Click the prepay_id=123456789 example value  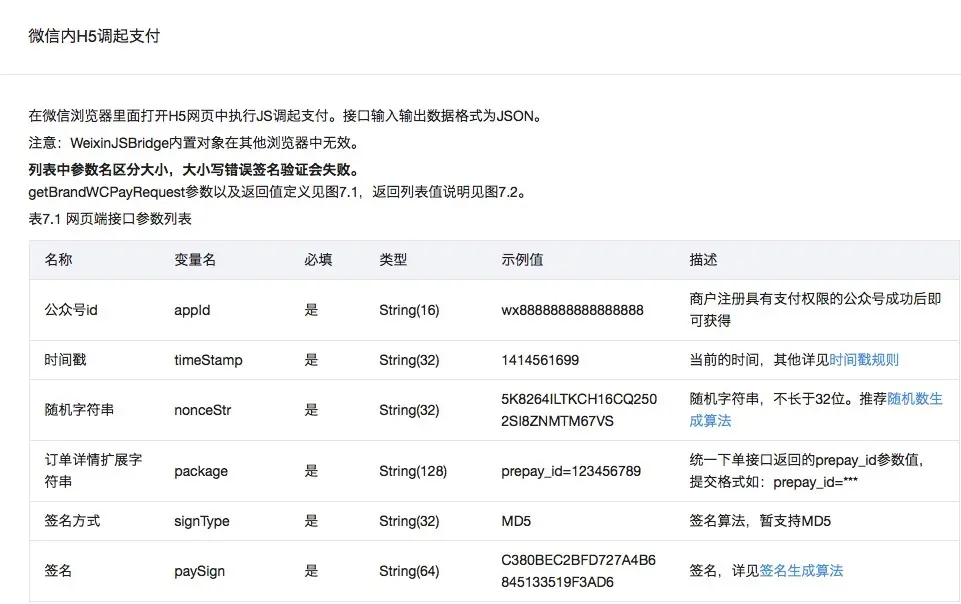571,471
